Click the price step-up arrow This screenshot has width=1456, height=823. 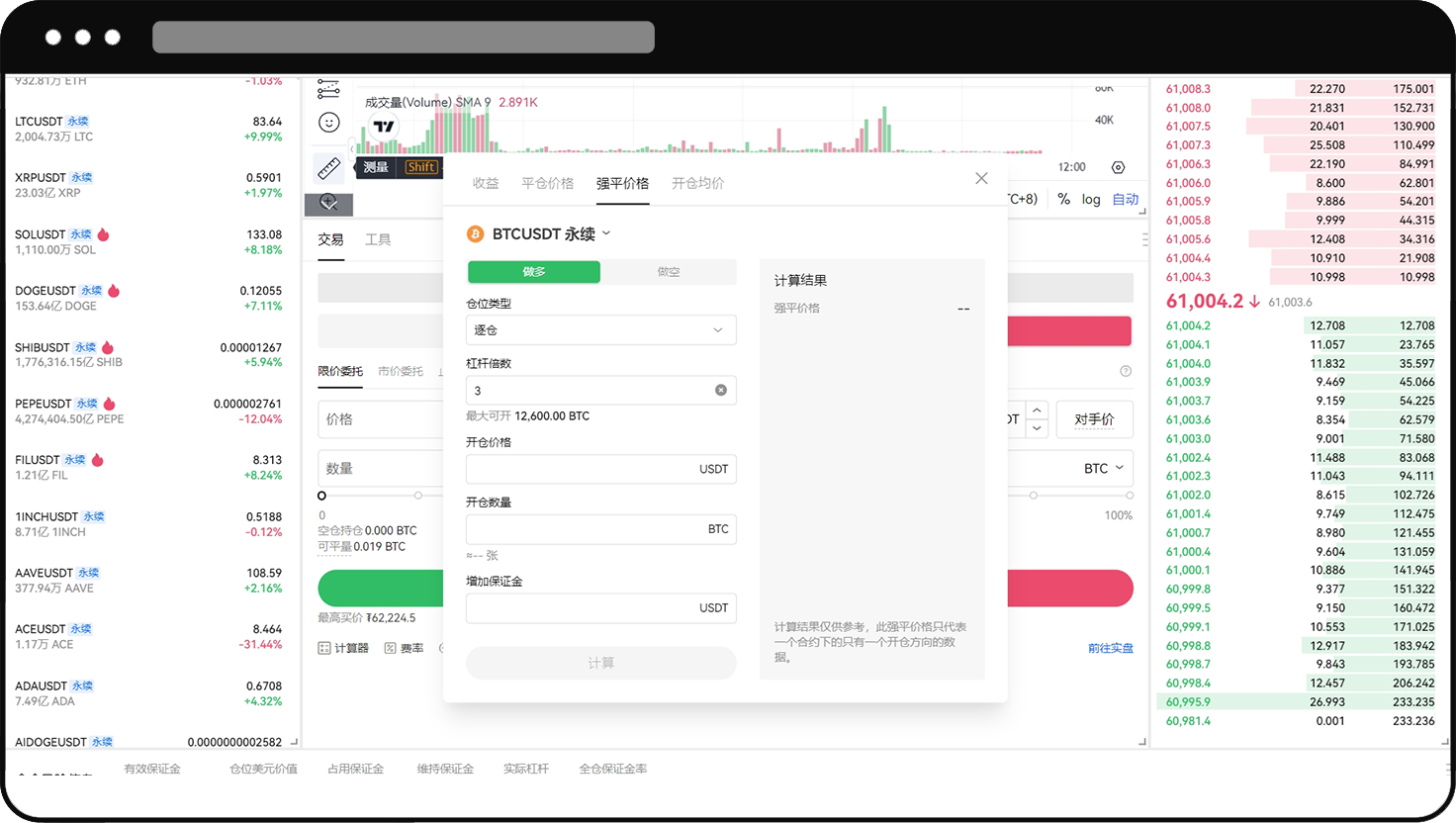[1037, 410]
